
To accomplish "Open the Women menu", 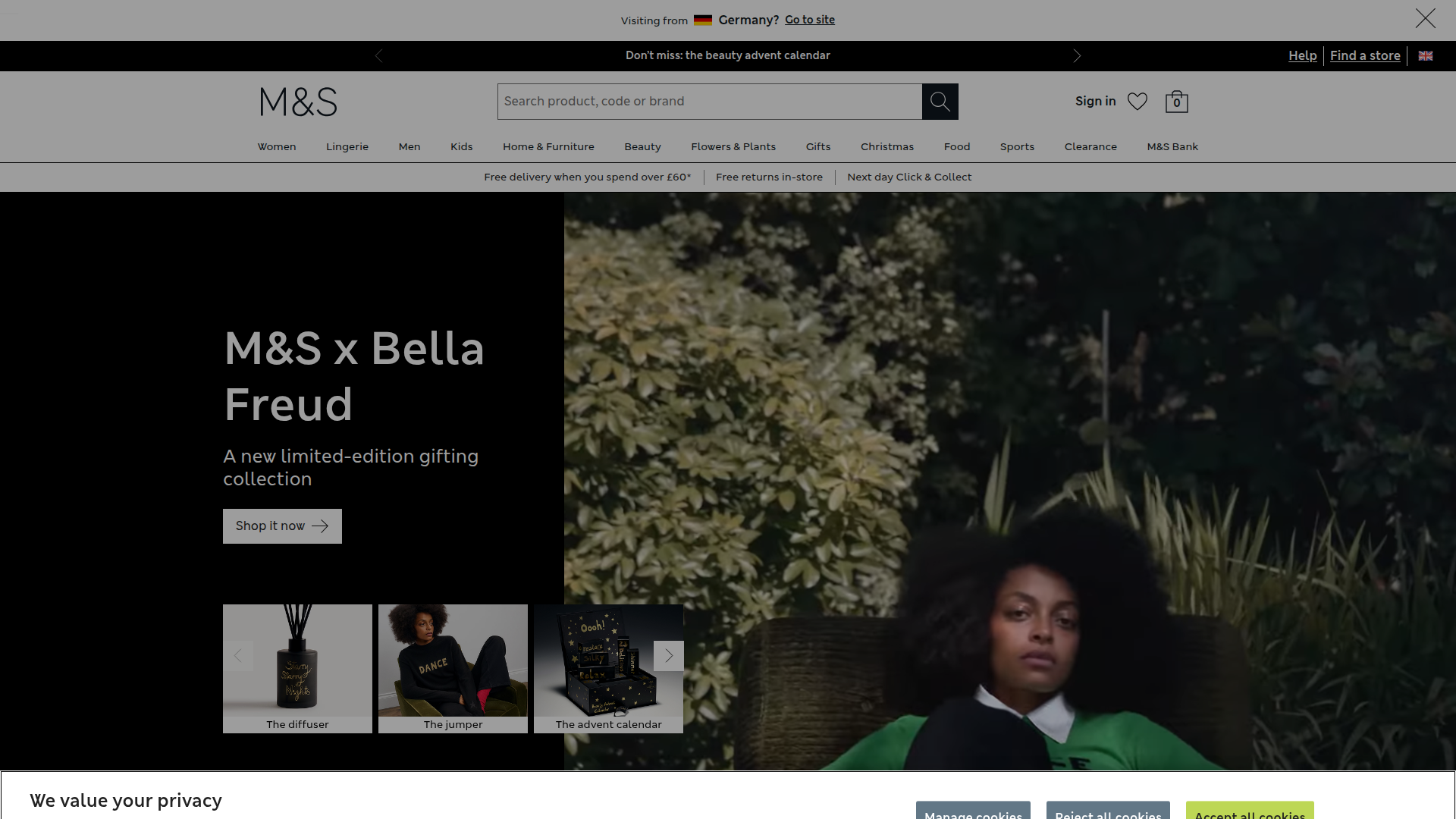I will 276,147.
